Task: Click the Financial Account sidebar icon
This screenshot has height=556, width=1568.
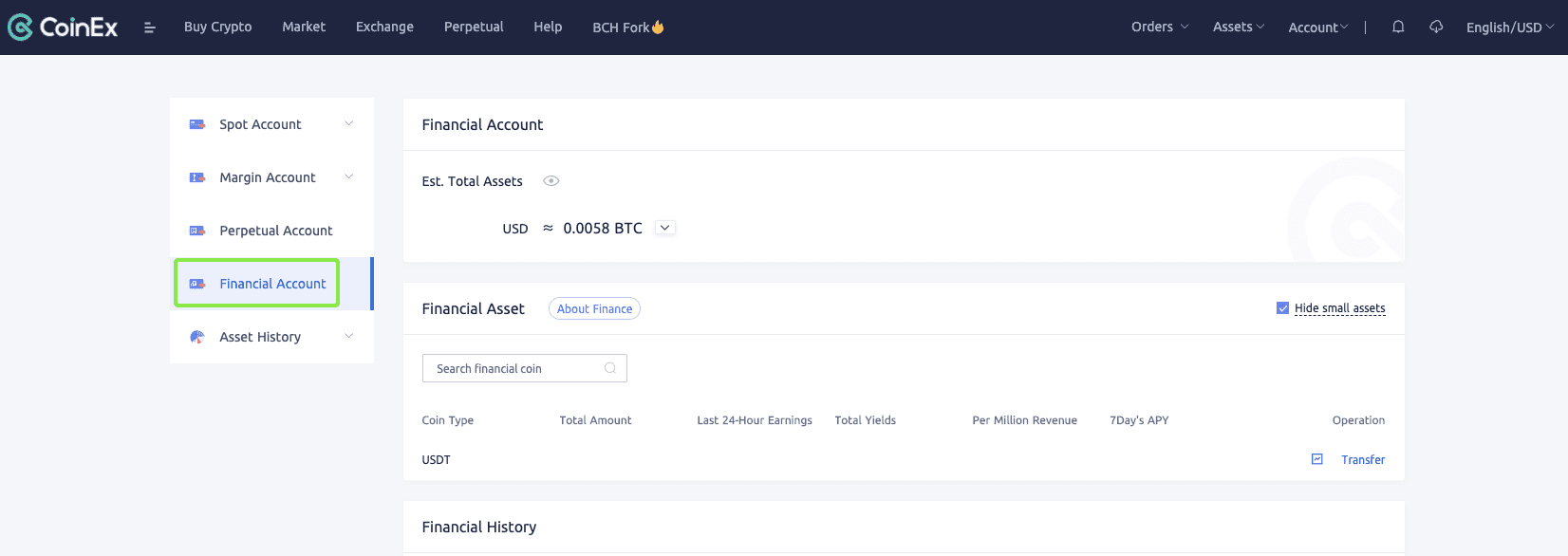Action: 197,284
